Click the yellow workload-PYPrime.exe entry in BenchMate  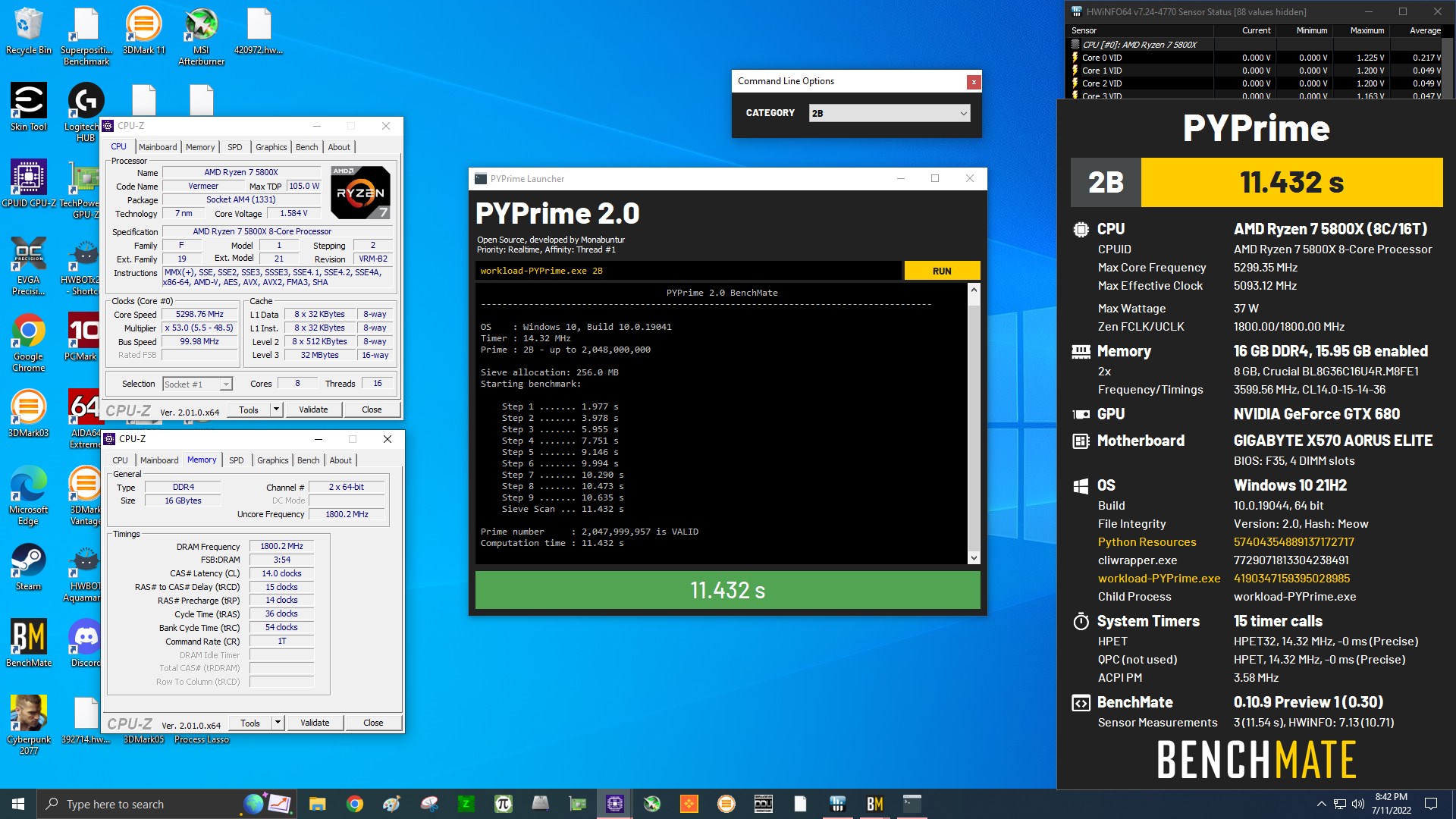click(1159, 579)
